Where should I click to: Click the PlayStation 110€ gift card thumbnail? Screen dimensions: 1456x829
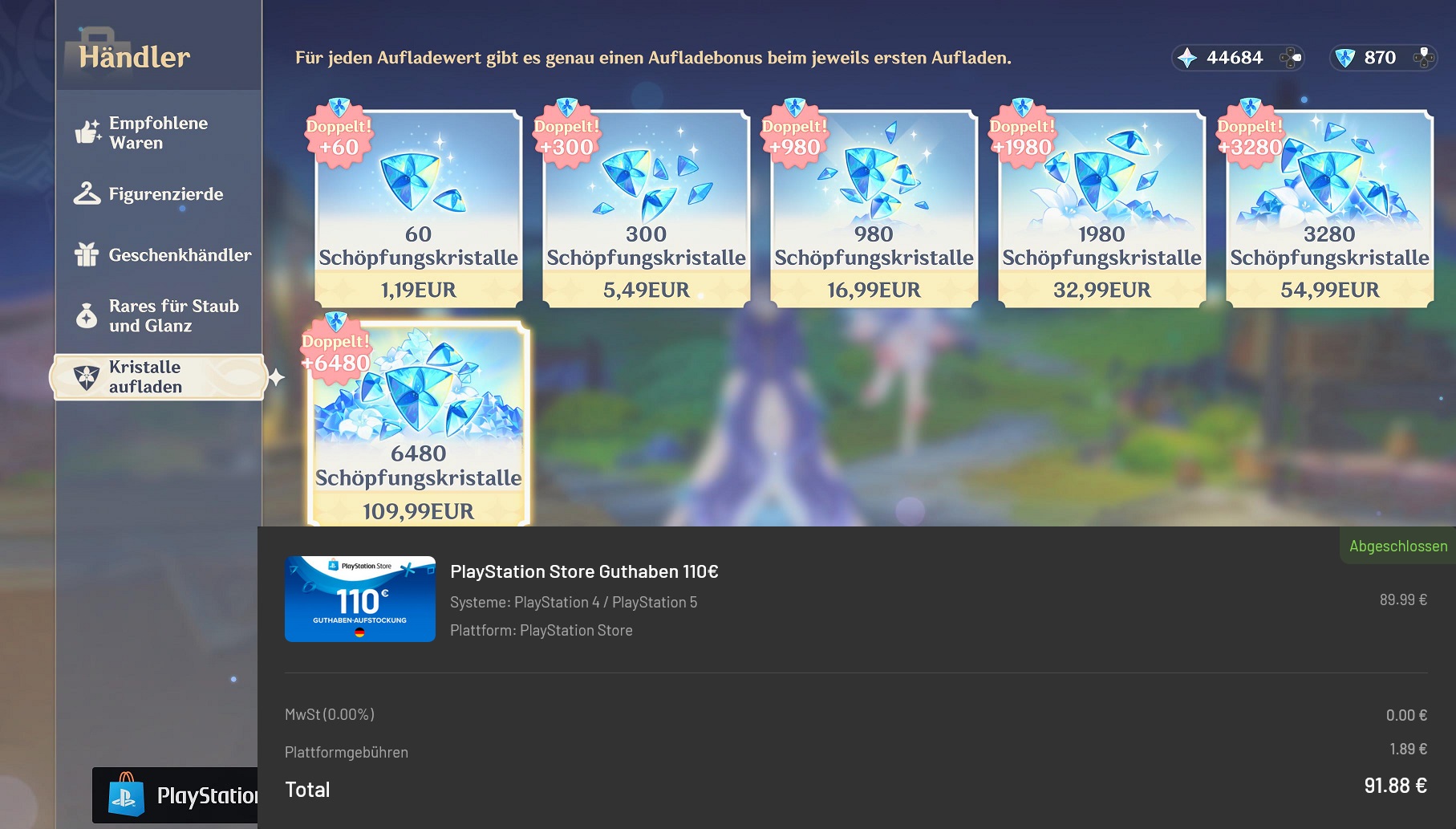coord(360,599)
